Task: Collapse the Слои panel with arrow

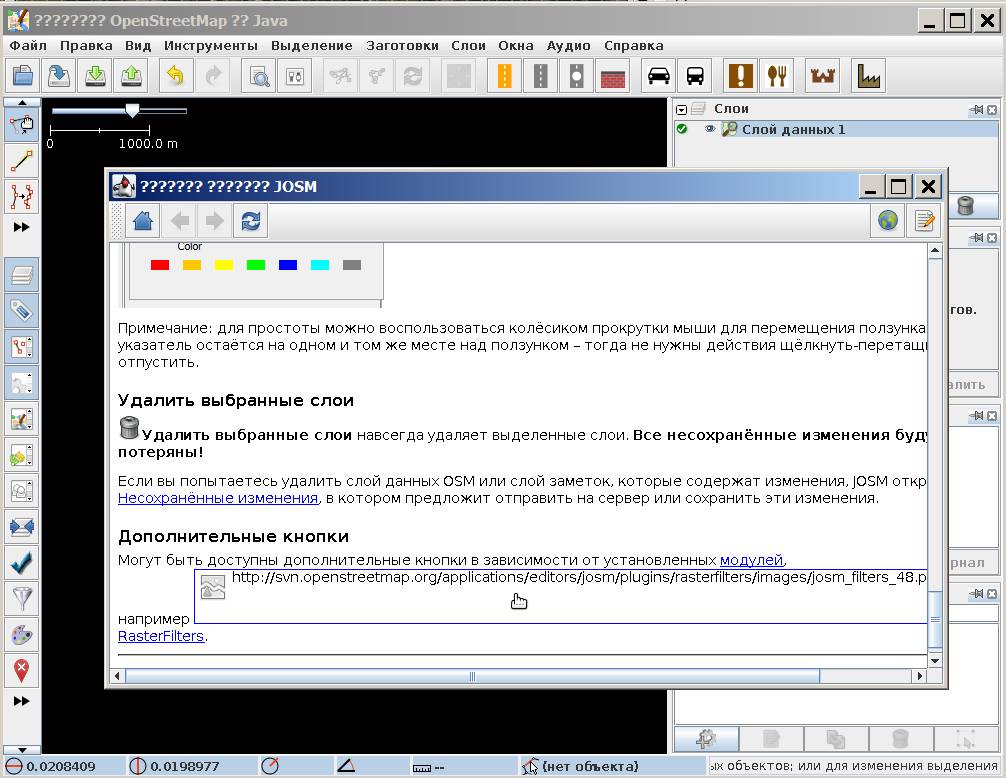Action: click(x=682, y=109)
